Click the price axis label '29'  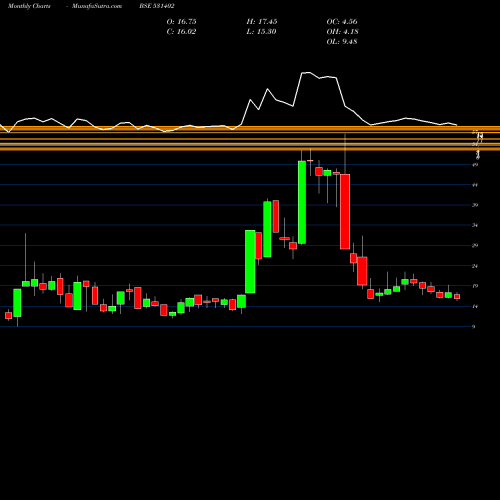click(x=475, y=246)
